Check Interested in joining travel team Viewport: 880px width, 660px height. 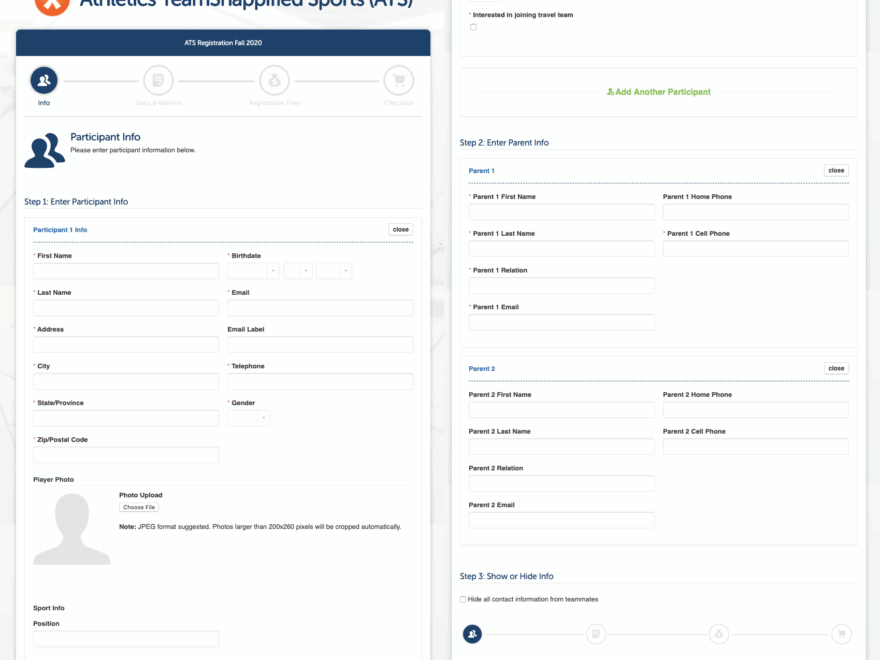coord(473,27)
